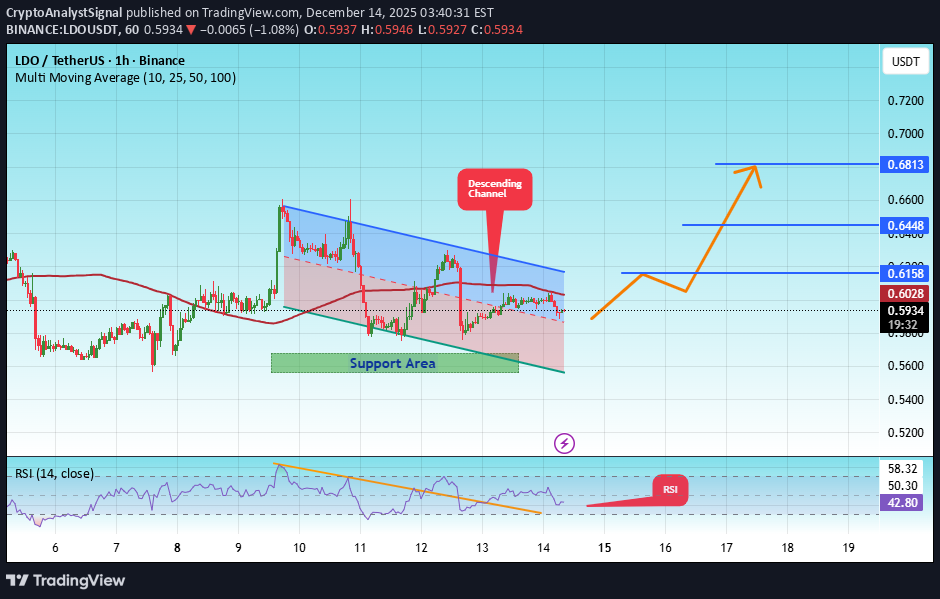This screenshot has height=599, width=940.
Task: Click the LDO / TetherUS symbol title
Action: (x=100, y=60)
